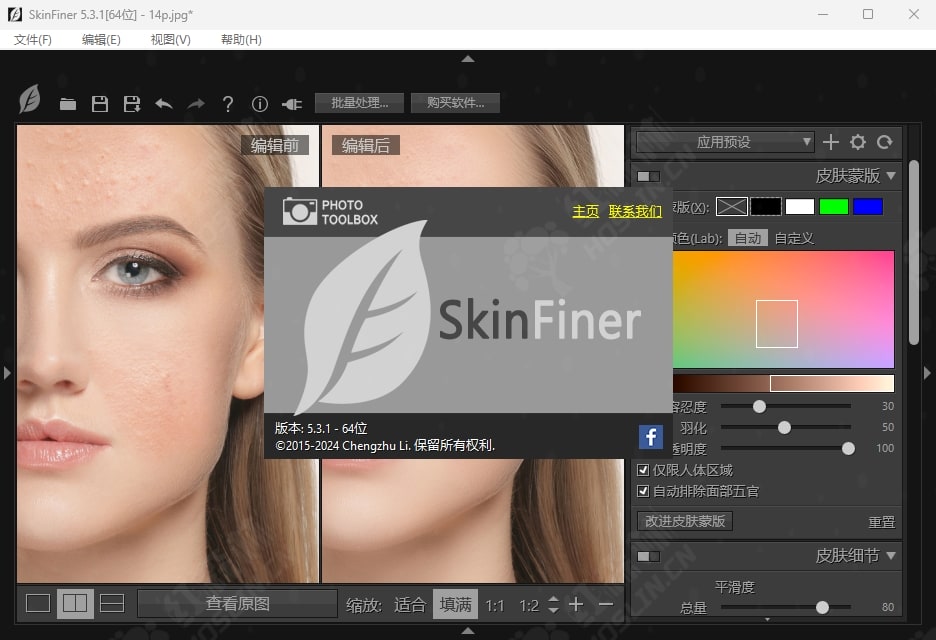Viewport: 936px width, 640px height.
Task: Reset all with the circular arrow icon
Action: 885,142
